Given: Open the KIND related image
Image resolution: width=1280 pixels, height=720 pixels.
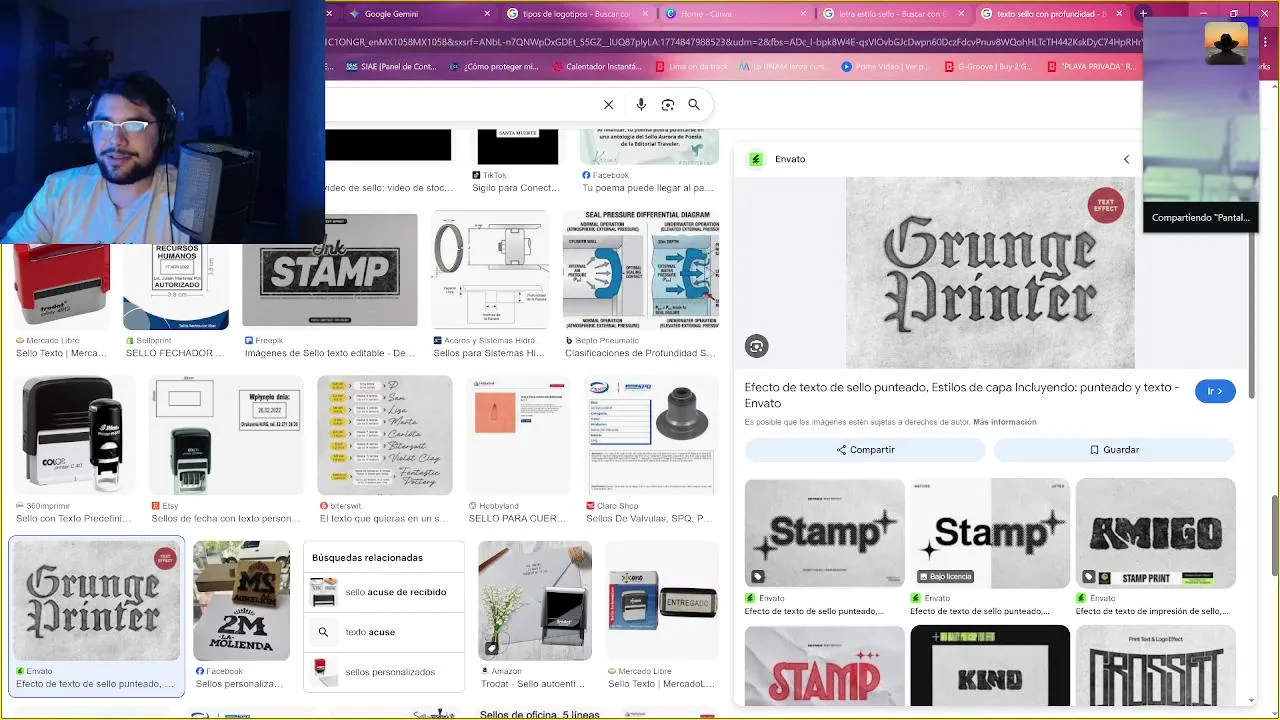Looking at the screenshot, I should pyautogui.click(x=990, y=665).
